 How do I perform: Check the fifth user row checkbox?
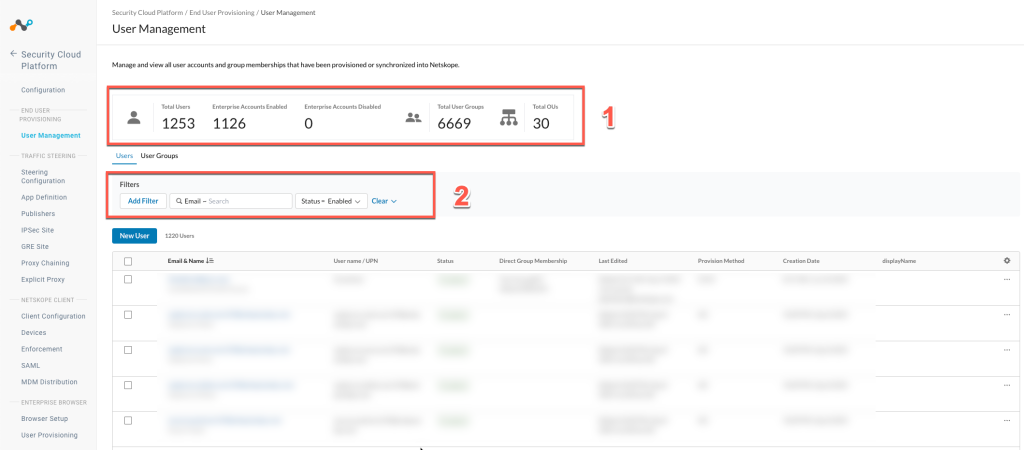coord(128,421)
